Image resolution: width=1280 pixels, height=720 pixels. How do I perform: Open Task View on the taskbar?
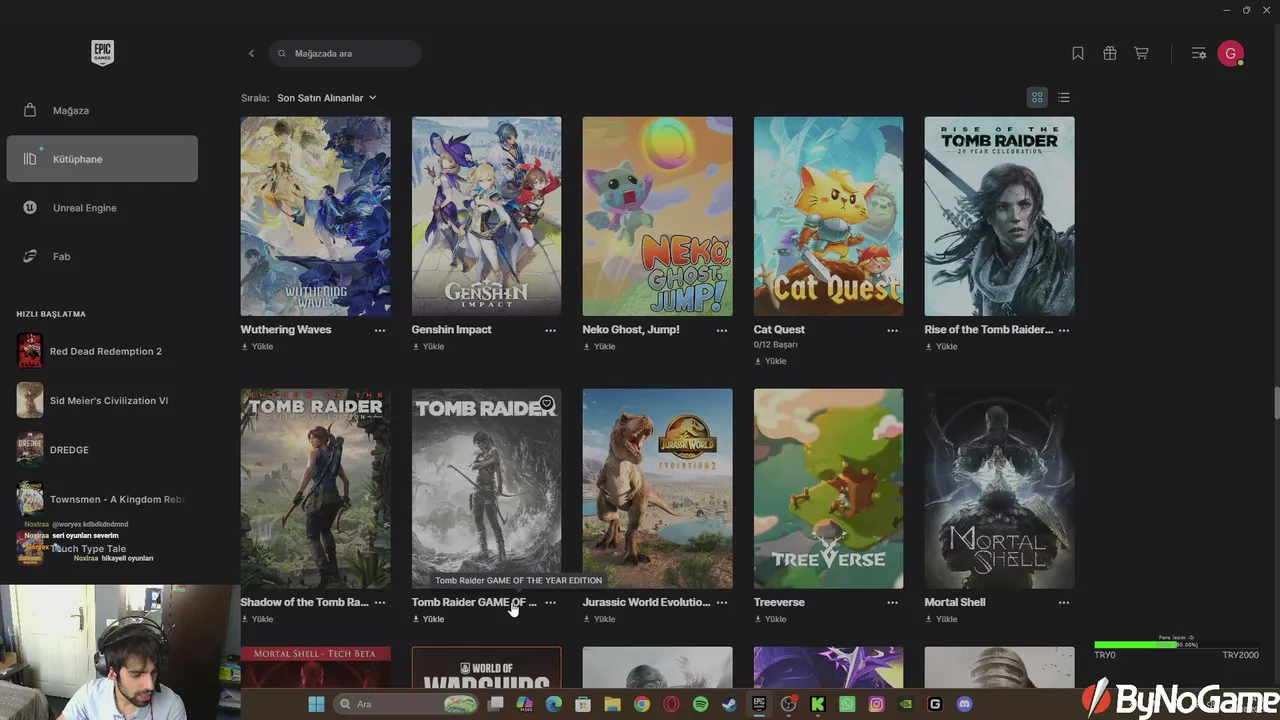point(495,704)
